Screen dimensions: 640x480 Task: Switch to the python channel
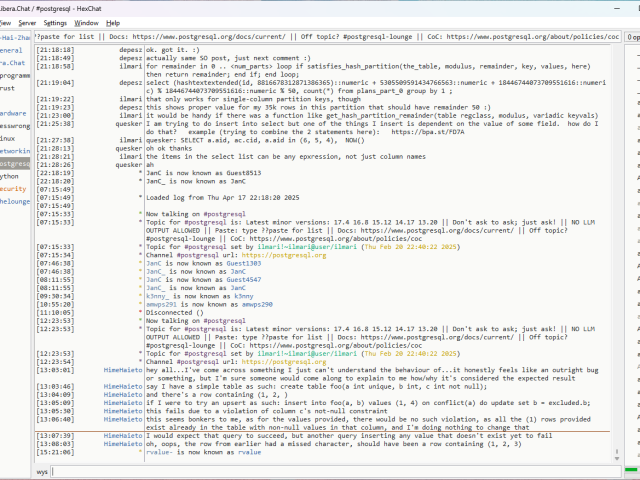pos(10,175)
